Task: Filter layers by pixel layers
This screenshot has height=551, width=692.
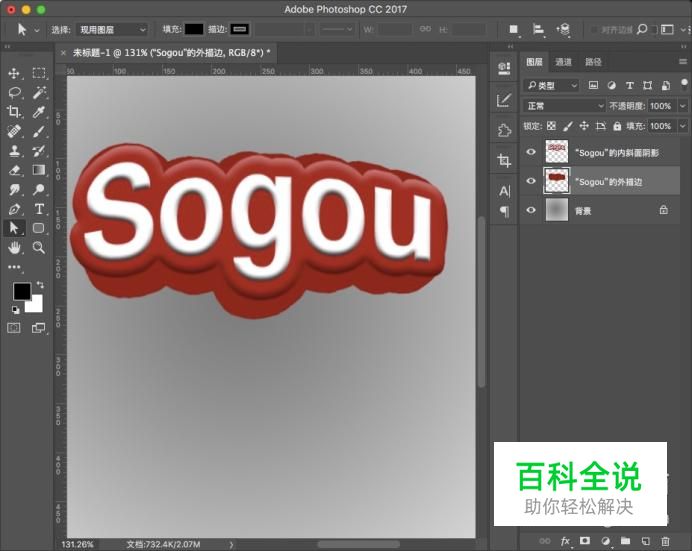Action: (593, 85)
